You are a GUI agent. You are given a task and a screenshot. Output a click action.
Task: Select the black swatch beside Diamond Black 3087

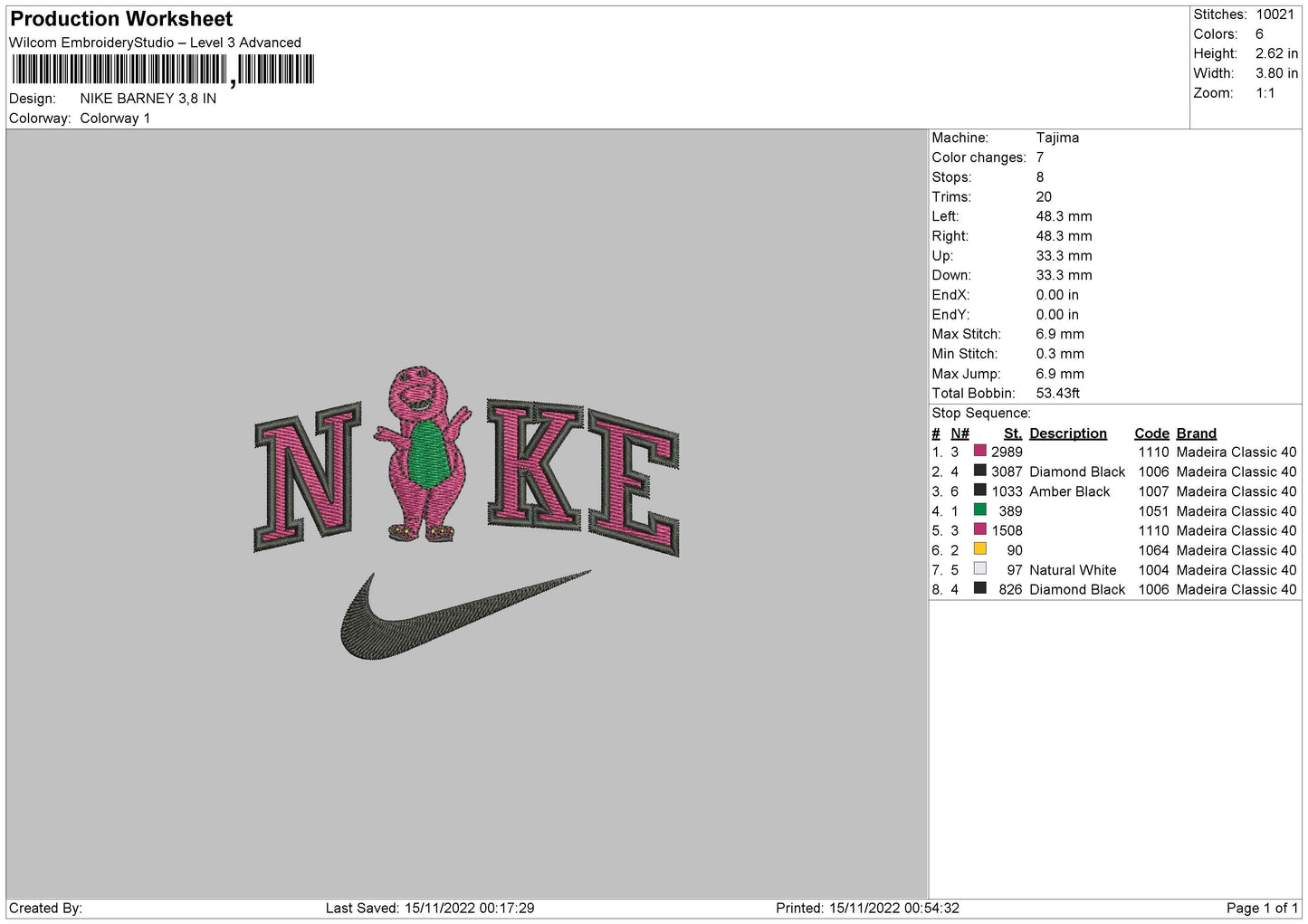(979, 471)
